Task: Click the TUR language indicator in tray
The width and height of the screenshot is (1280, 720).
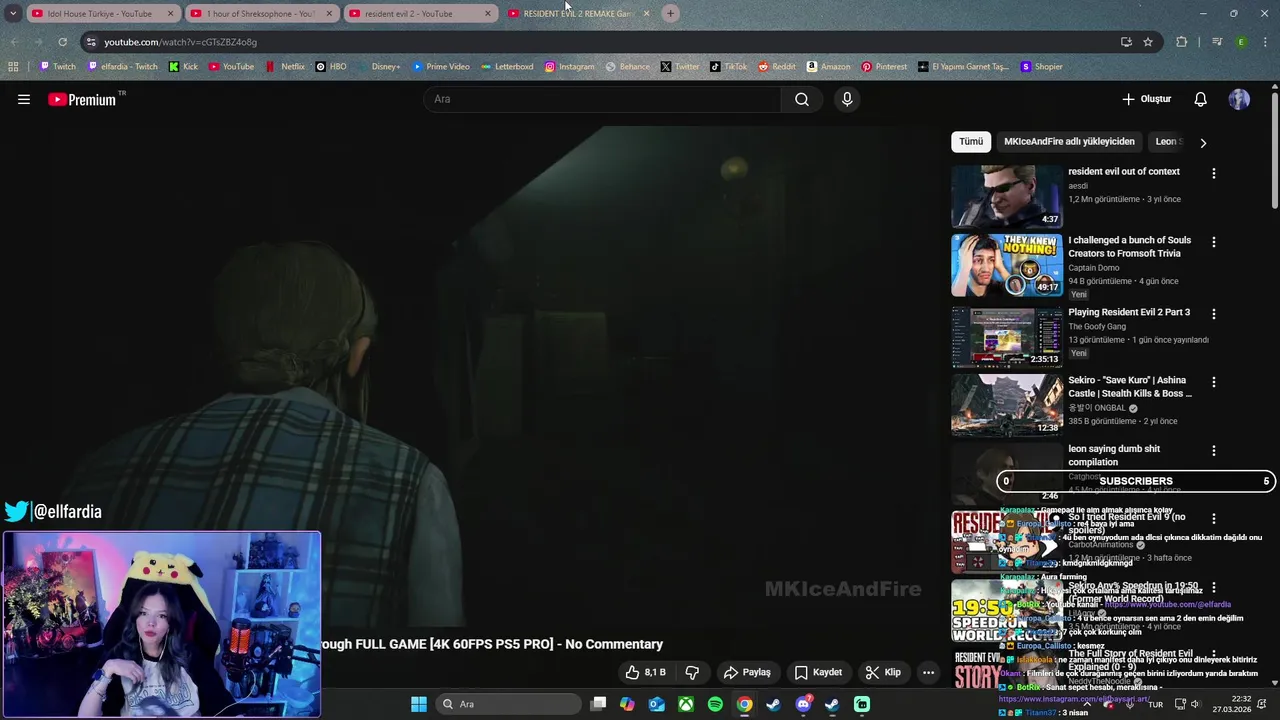Action: [1155, 705]
